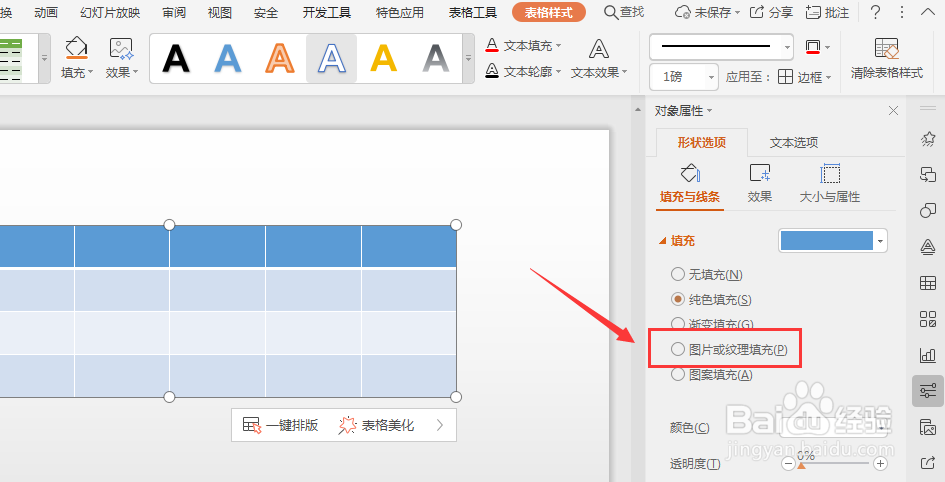Click the table Fill bucket icon
The height and width of the screenshot is (482, 945).
[x=77, y=48]
